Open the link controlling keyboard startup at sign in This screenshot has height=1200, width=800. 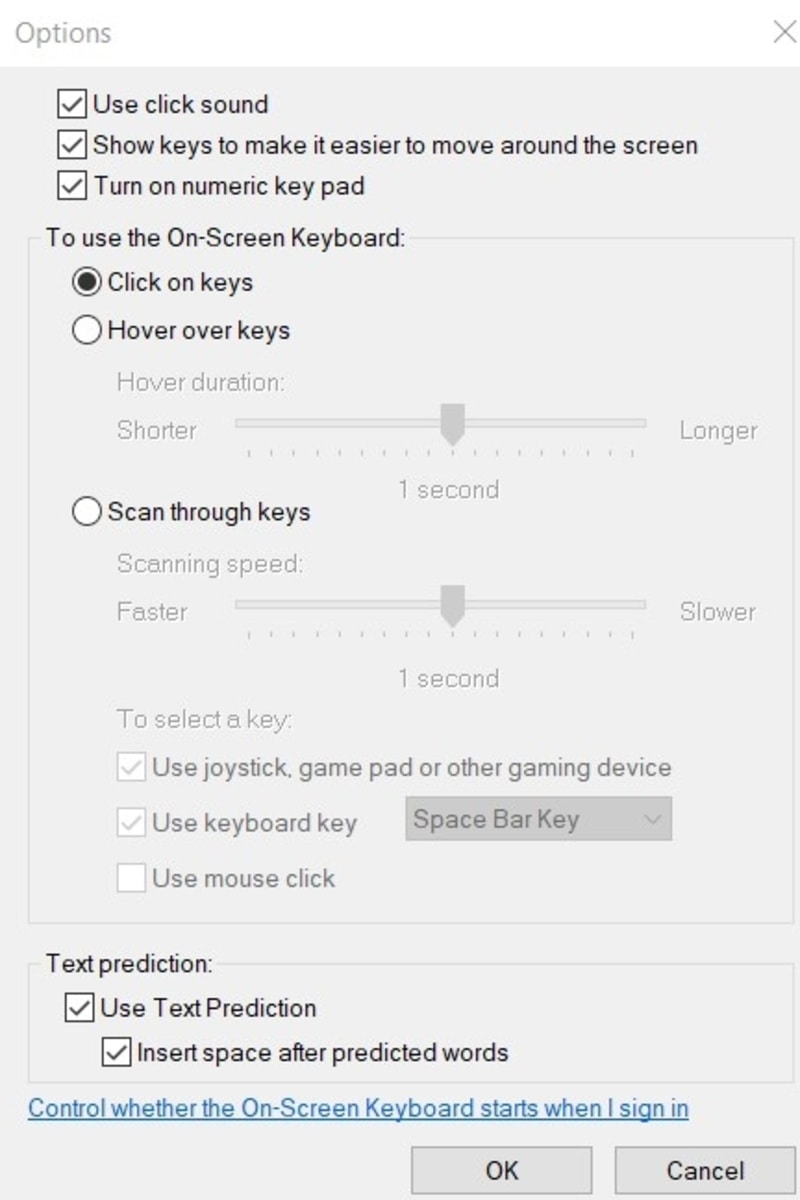click(x=358, y=1108)
